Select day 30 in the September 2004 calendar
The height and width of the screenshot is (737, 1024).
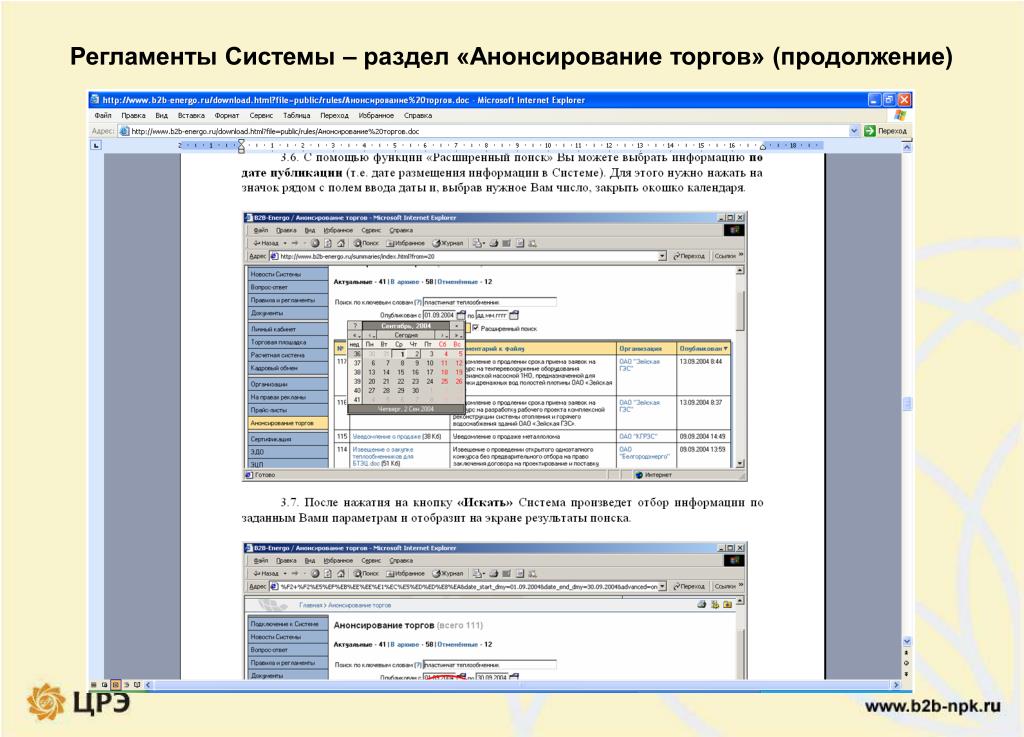[415, 390]
